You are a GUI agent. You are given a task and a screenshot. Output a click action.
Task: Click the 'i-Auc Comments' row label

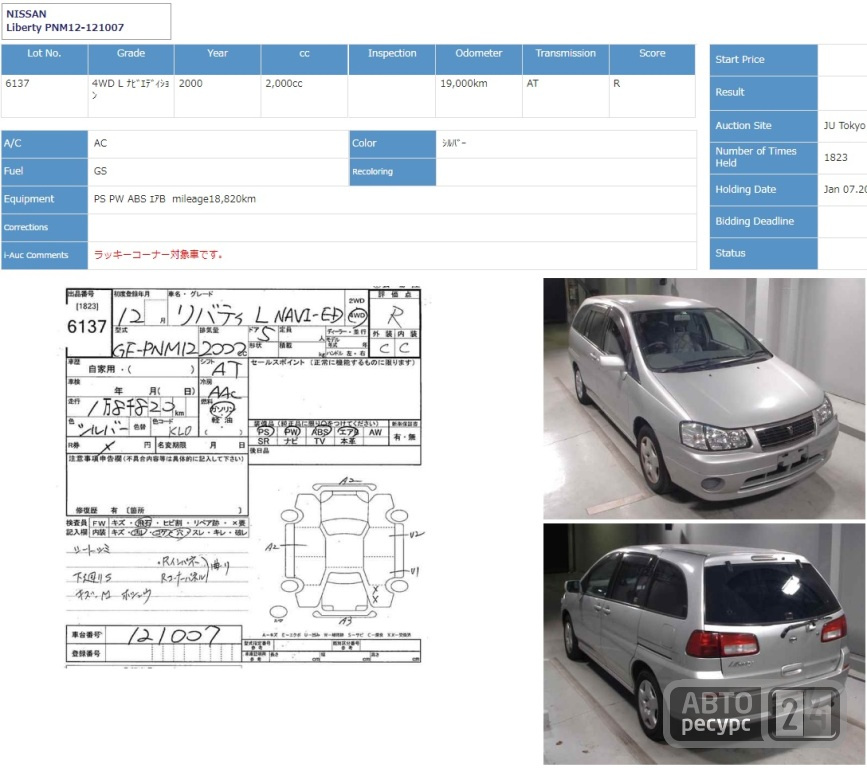44,255
